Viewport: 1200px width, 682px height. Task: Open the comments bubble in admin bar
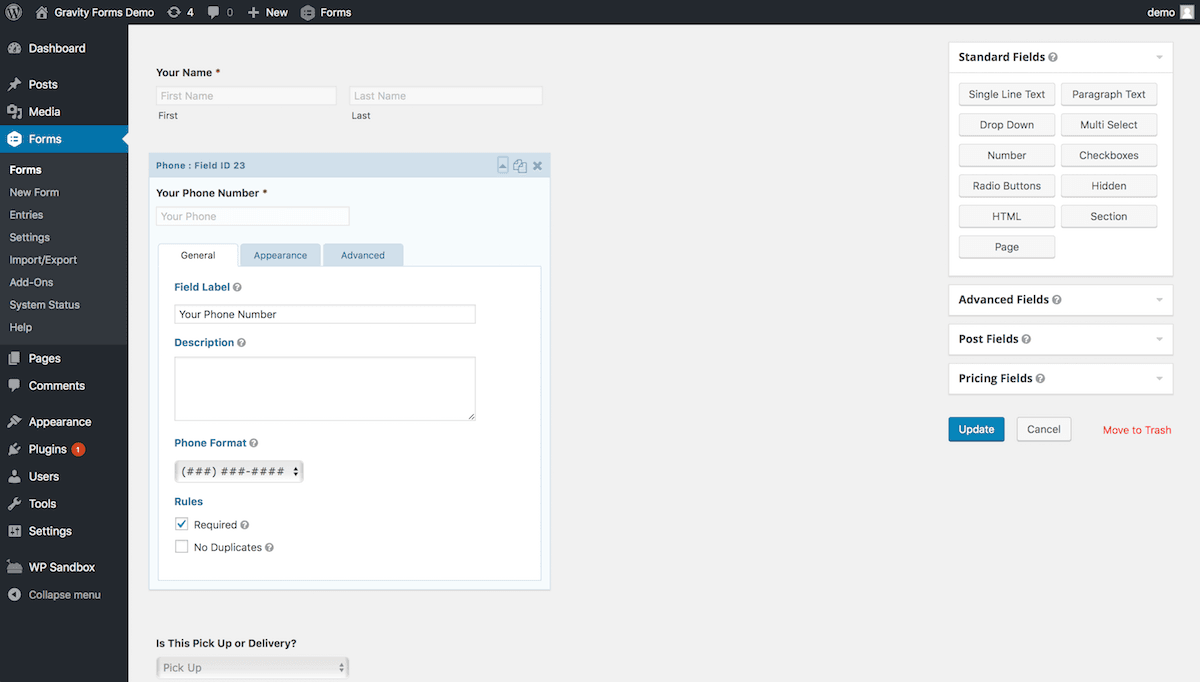[220, 12]
